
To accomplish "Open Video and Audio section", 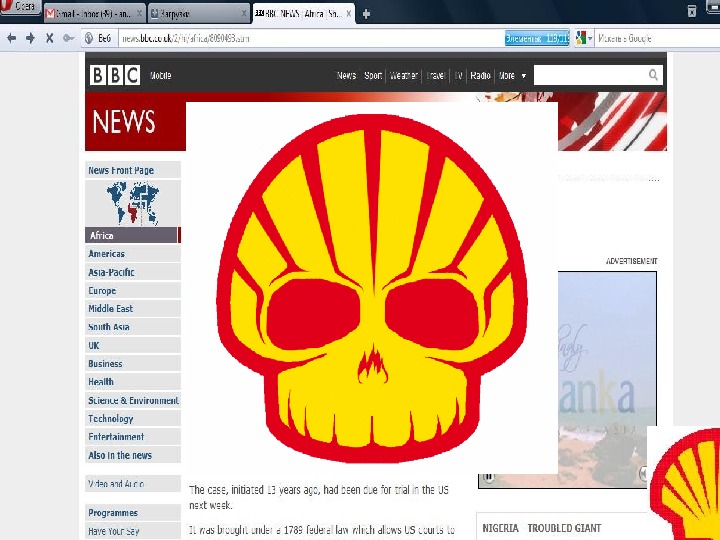I will pos(133,484).
